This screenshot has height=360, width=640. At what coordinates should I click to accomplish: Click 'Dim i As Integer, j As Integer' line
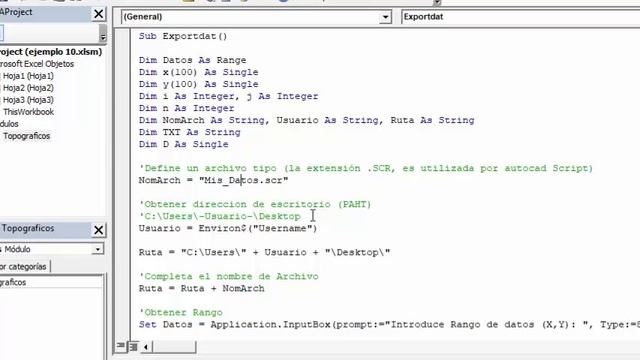pyautogui.click(x=228, y=96)
